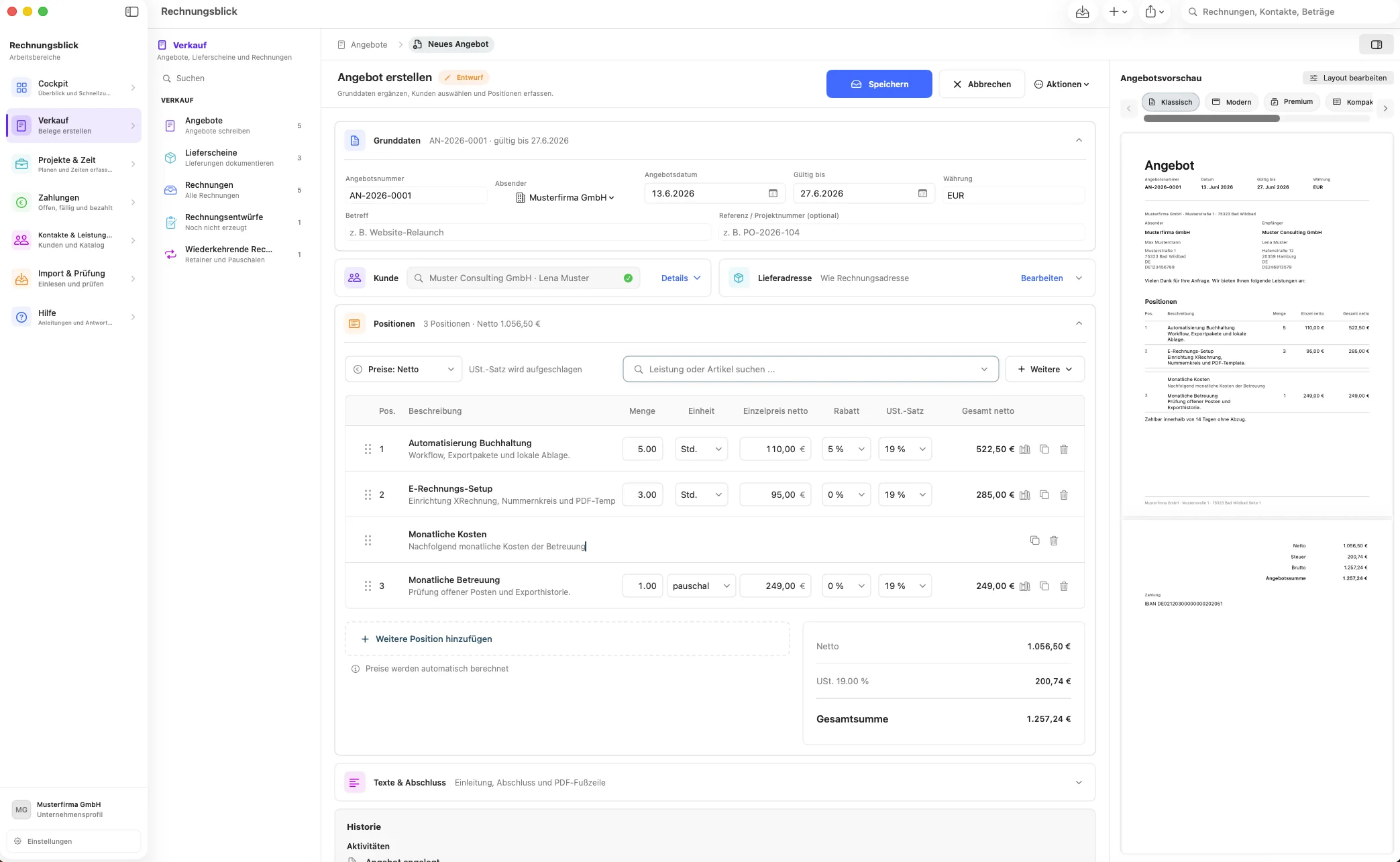The height and width of the screenshot is (862, 1400).
Task: Expand the Texte & Abschluss section
Action: (1079, 783)
